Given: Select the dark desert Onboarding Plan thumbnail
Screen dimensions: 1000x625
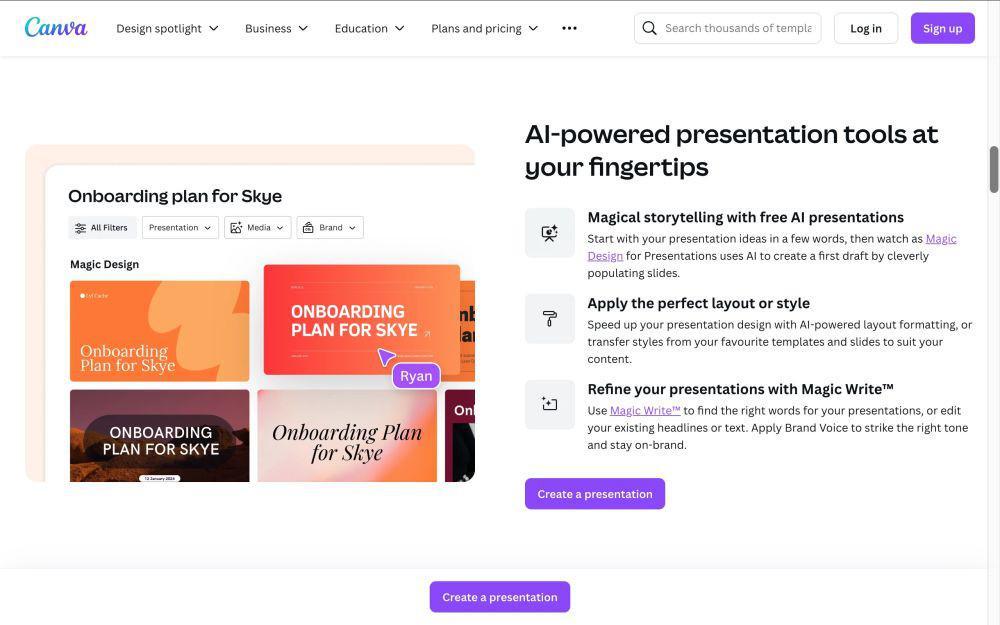Looking at the screenshot, I should pyautogui.click(x=159, y=436).
